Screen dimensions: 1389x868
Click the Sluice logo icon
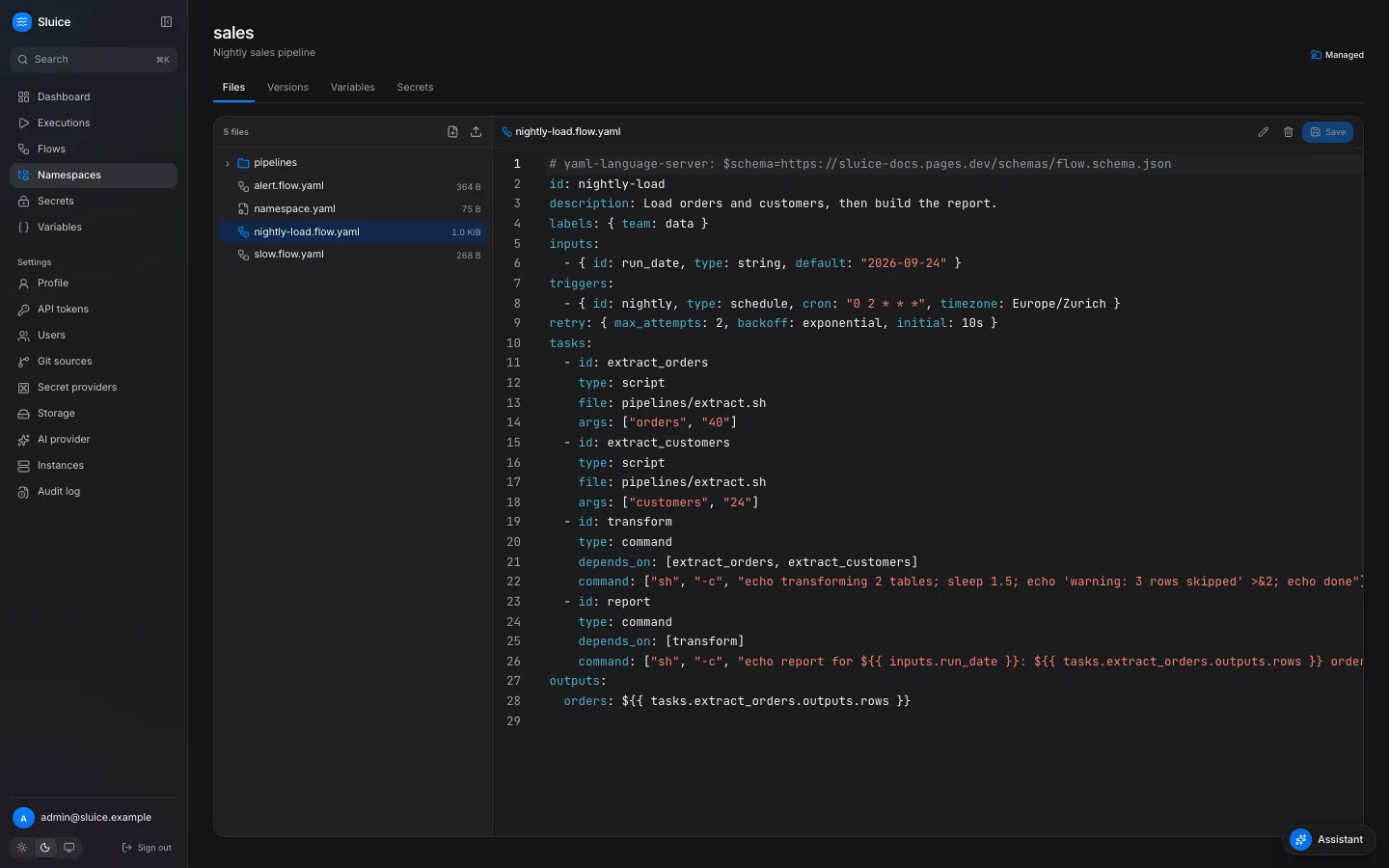click(x=22, y=21)
